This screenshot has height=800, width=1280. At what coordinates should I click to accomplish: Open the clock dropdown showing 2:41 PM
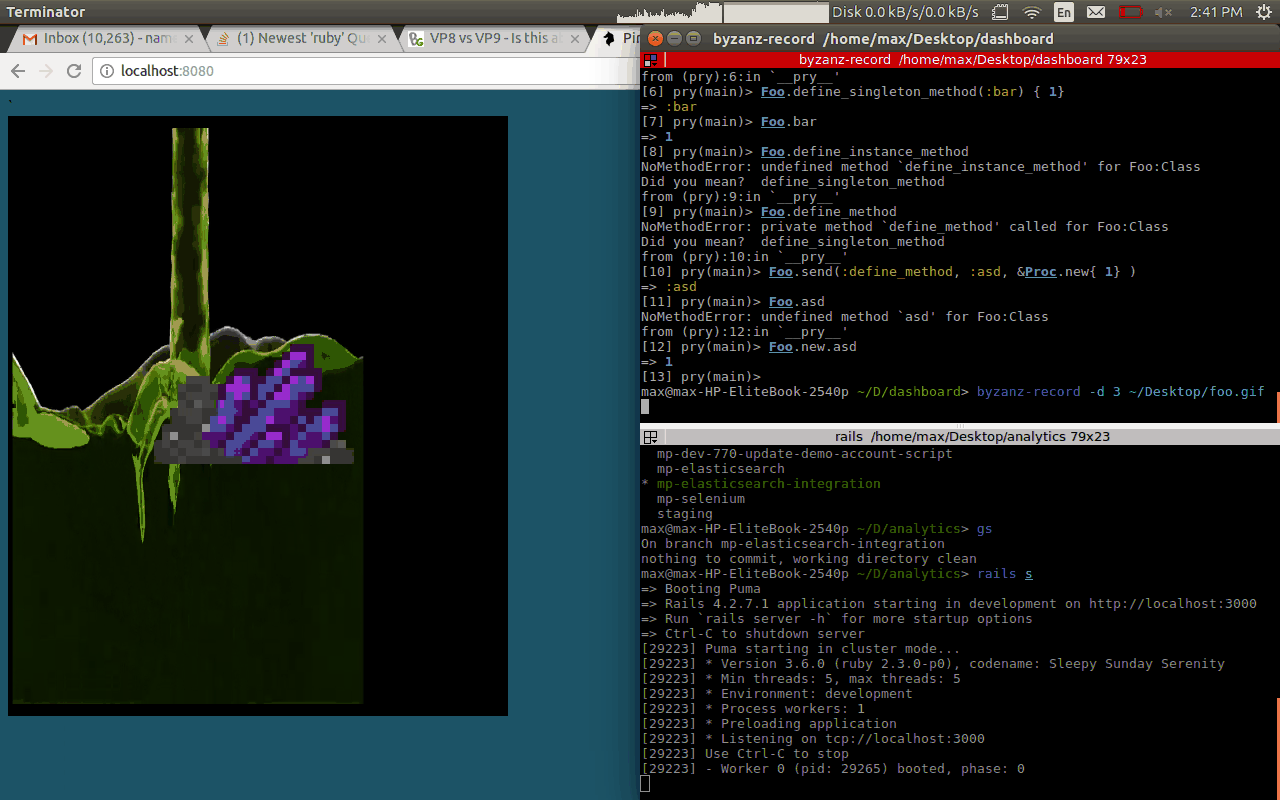(1214, 12)
